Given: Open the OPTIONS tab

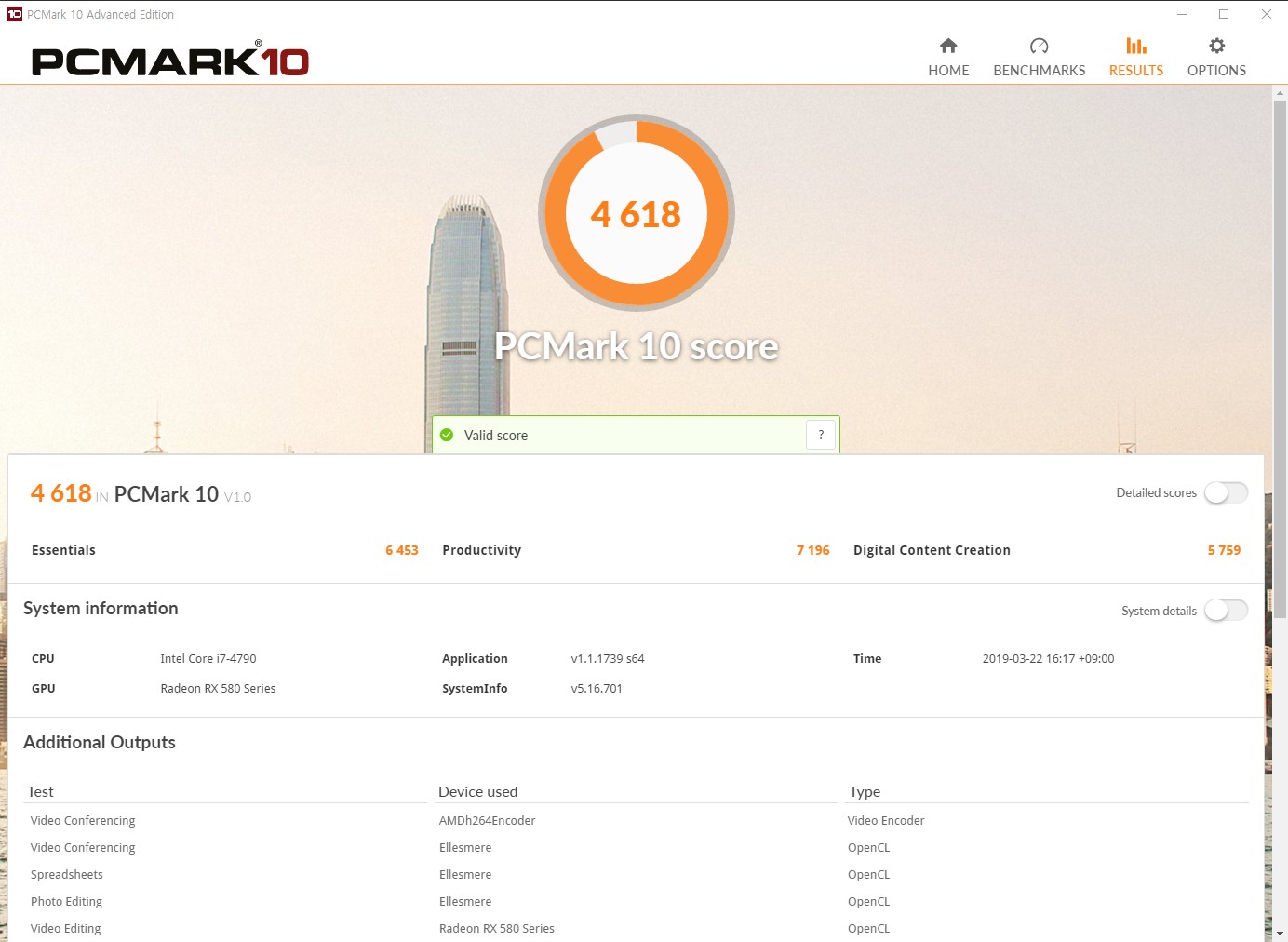Looking at the screenshot, I should tap(1217, 58).
